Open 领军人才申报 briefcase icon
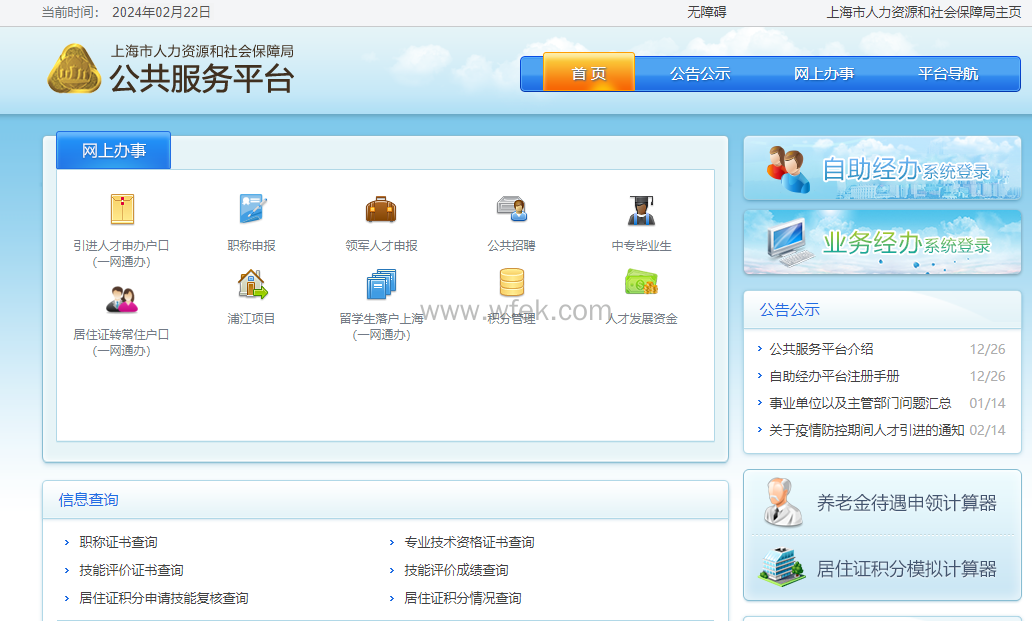 pos(381,210)
